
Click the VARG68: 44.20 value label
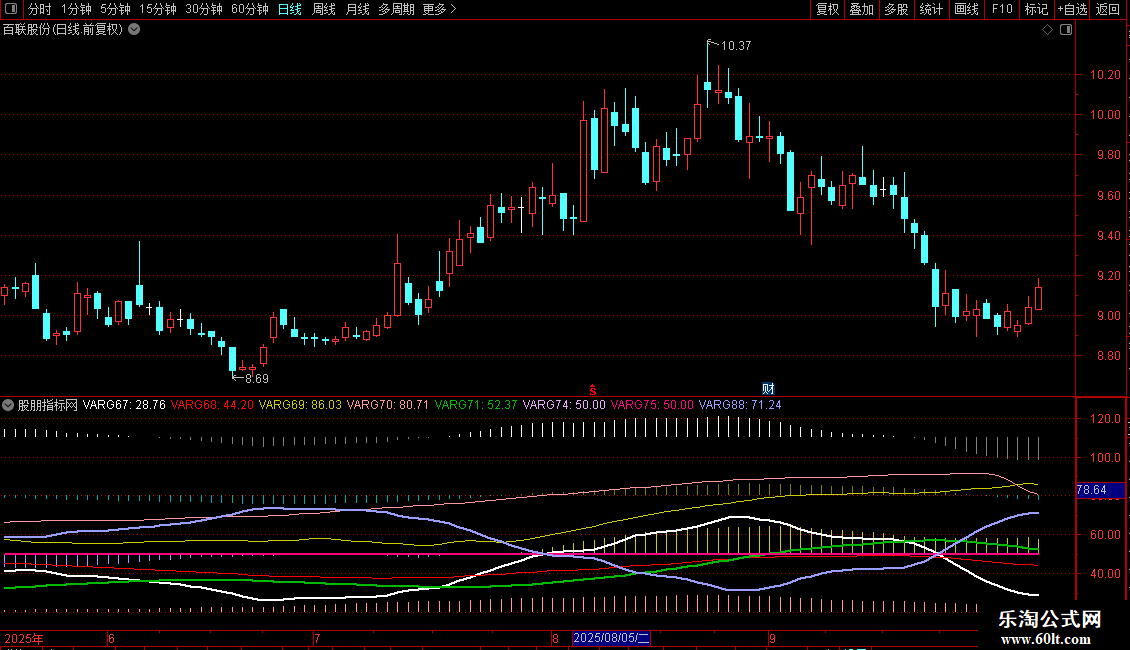click(212, 405)
